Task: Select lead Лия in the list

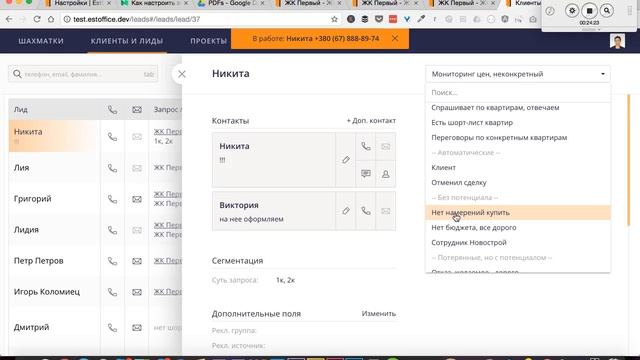Action: click(21, 168)
